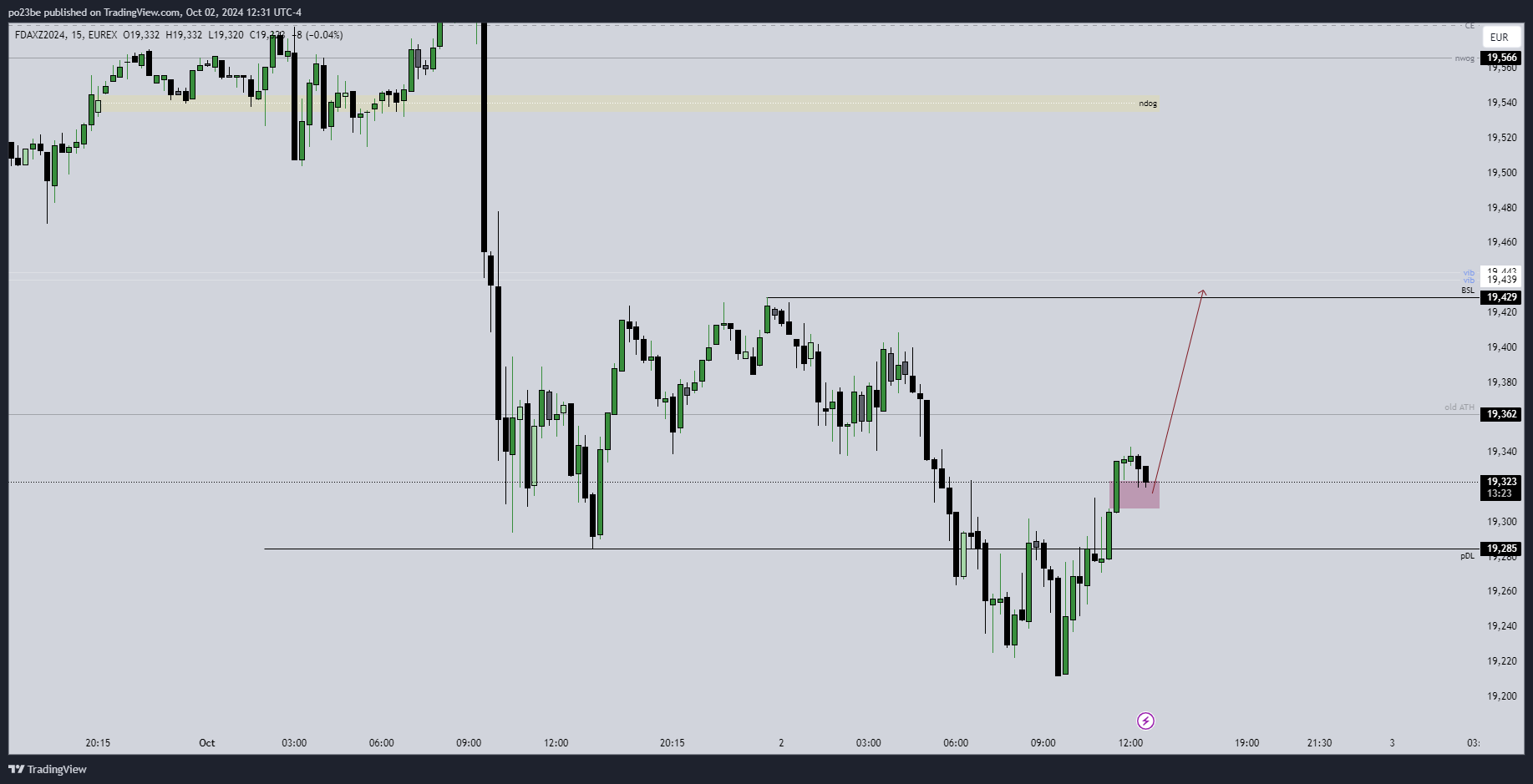Select the BSL horizontal line label
The height and width of the screenshot is (784, 1533).
1467,291
